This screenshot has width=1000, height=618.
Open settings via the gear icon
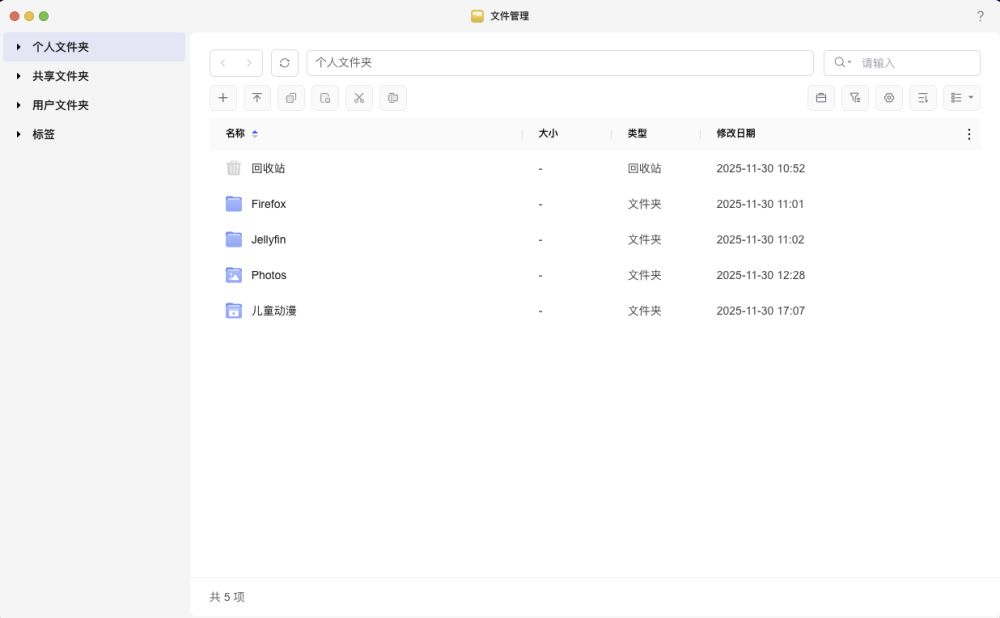pyautogui.click(x=889, y=98)
